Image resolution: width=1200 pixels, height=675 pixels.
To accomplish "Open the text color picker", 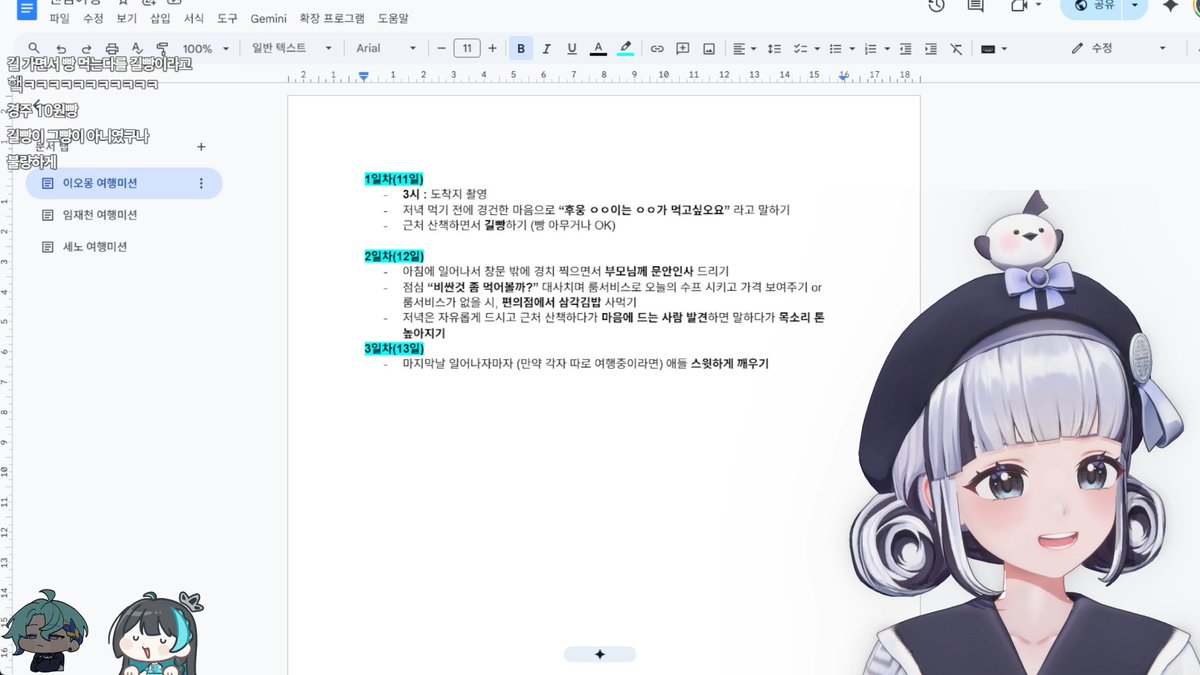I will coord(598,48).
